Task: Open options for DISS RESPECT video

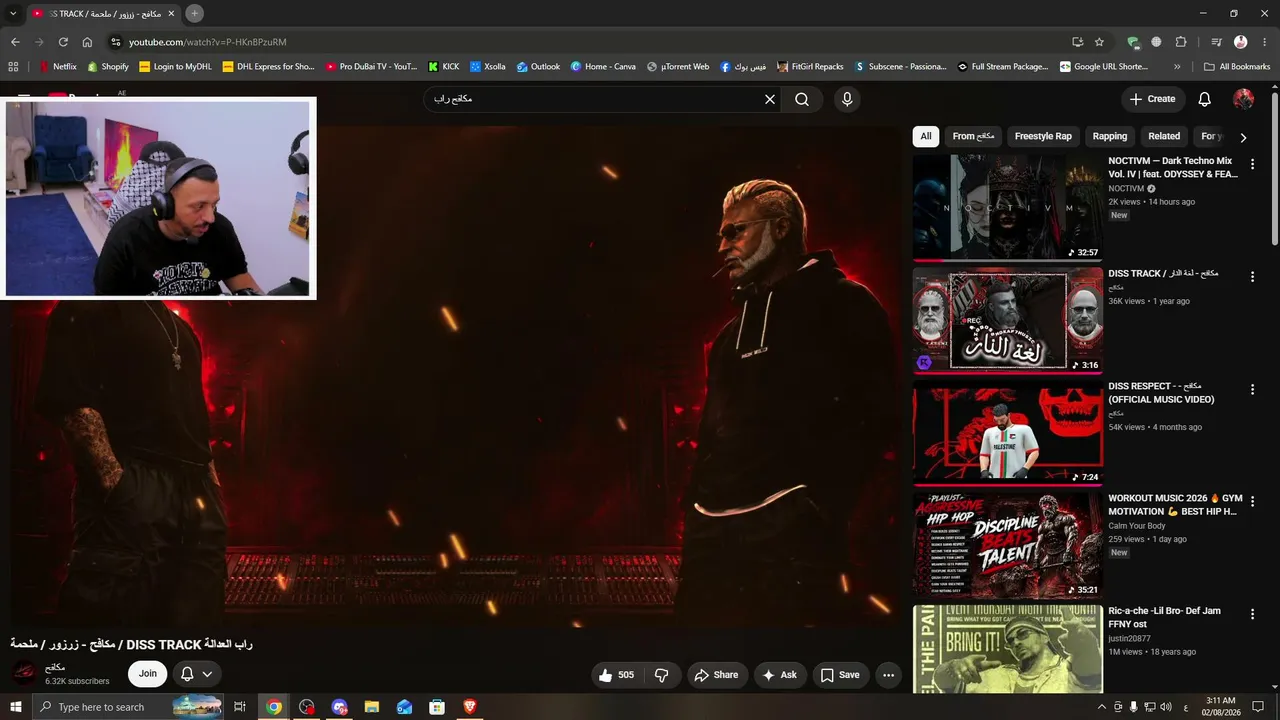Action: pyautogui.click(x=1252, y=390)
